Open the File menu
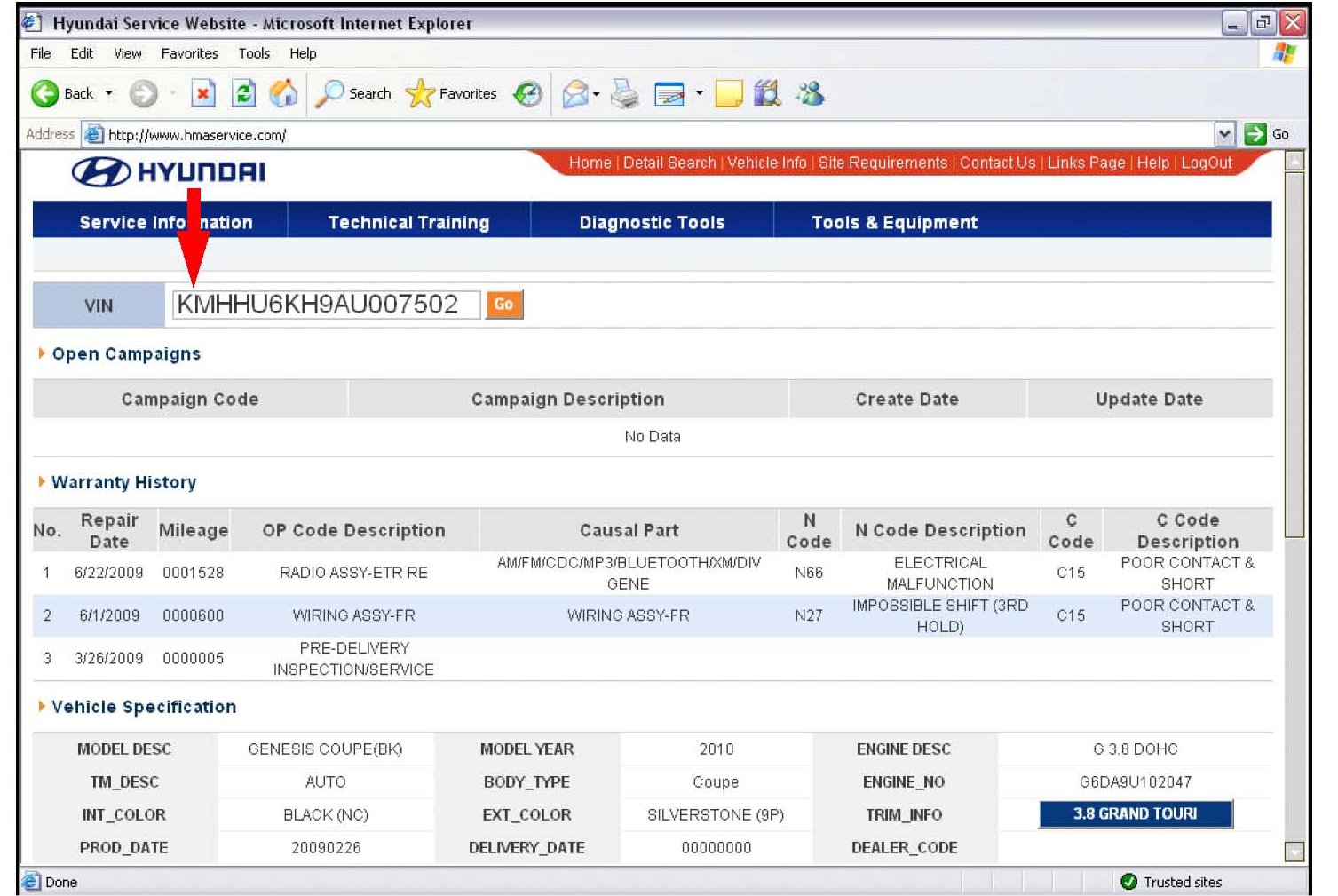 point(40,53)
